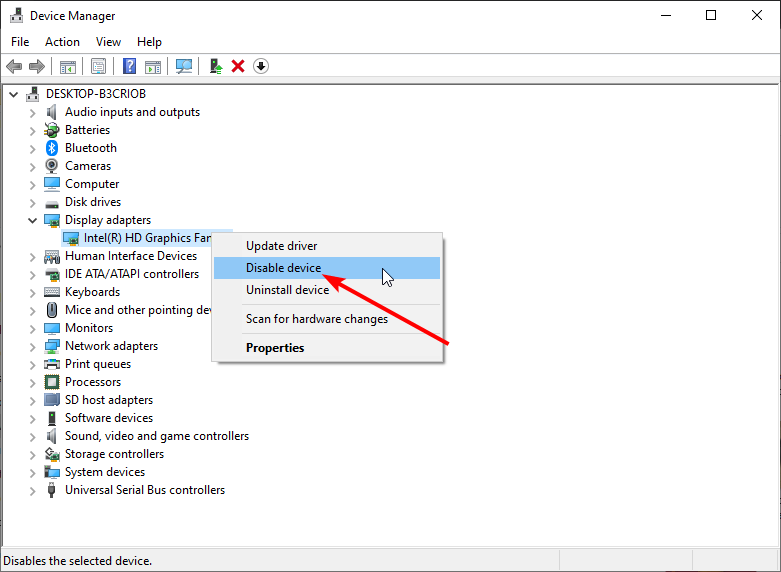Image resolution: width=781 pixels, height=572 pixels.
Task: Expand the Software devices category
Action: [x=33, y=419]
